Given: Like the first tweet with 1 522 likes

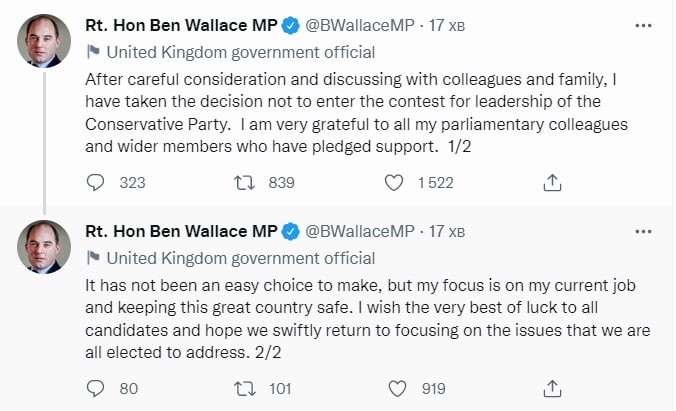Looking at the screenshot, I should click(395, 182).
